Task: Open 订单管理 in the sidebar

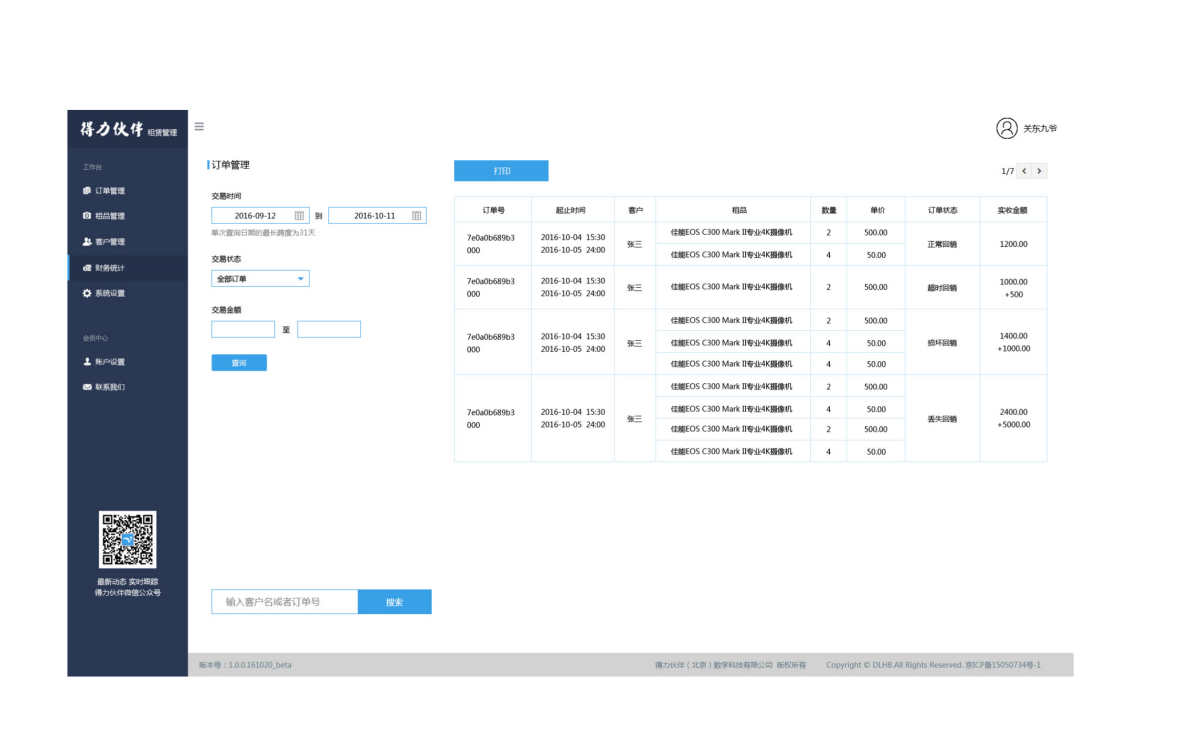Action: point(109,191)
